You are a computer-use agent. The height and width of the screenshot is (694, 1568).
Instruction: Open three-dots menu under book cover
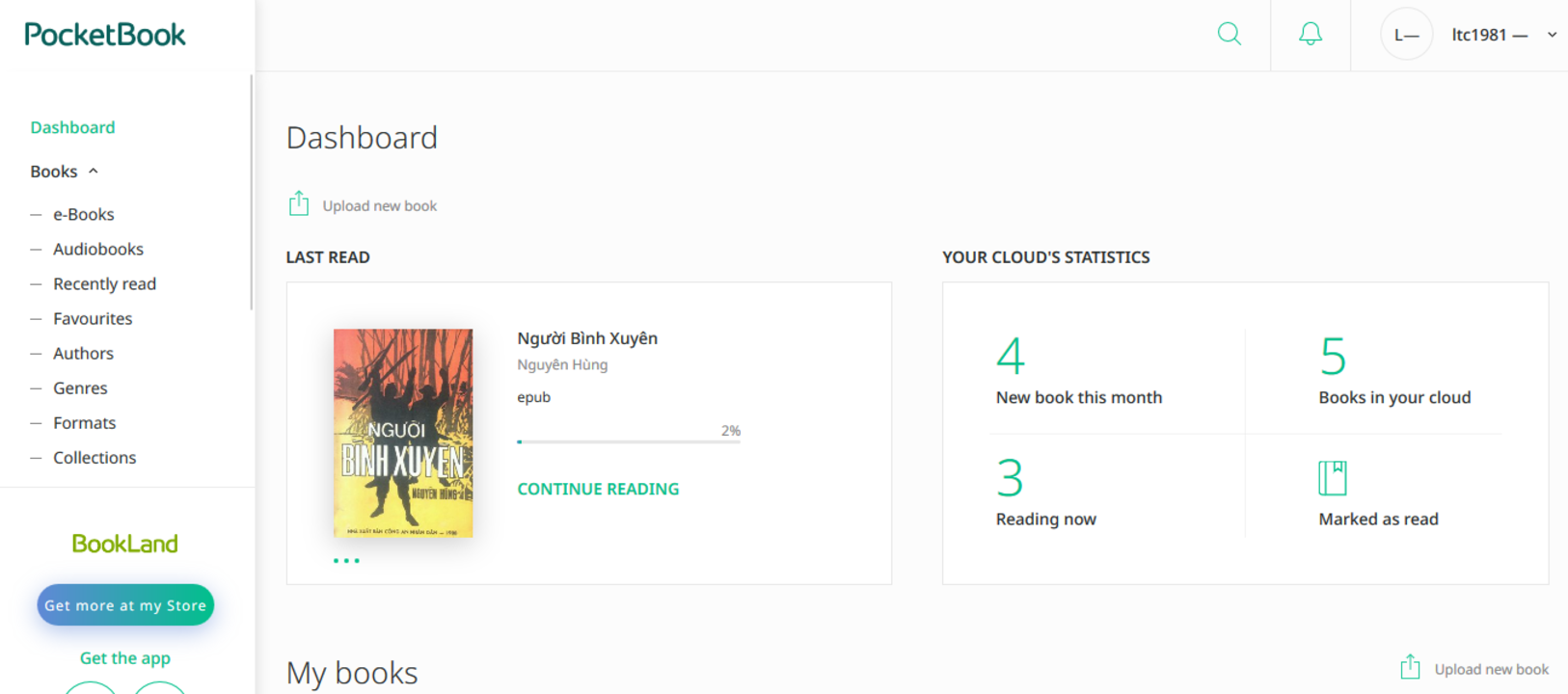(x=346, y=560)
